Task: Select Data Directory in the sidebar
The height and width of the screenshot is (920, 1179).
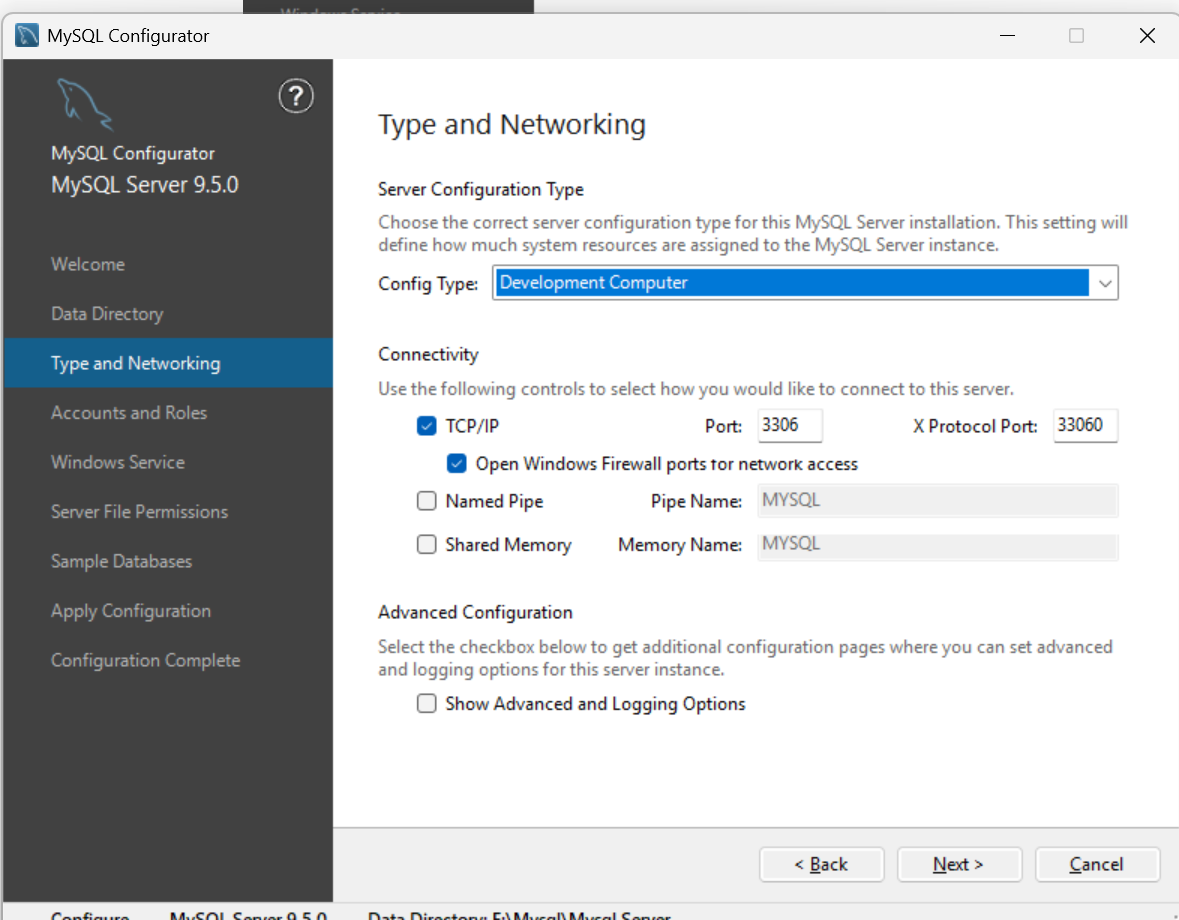Action: pyautogui.click(x=107, y=314)
